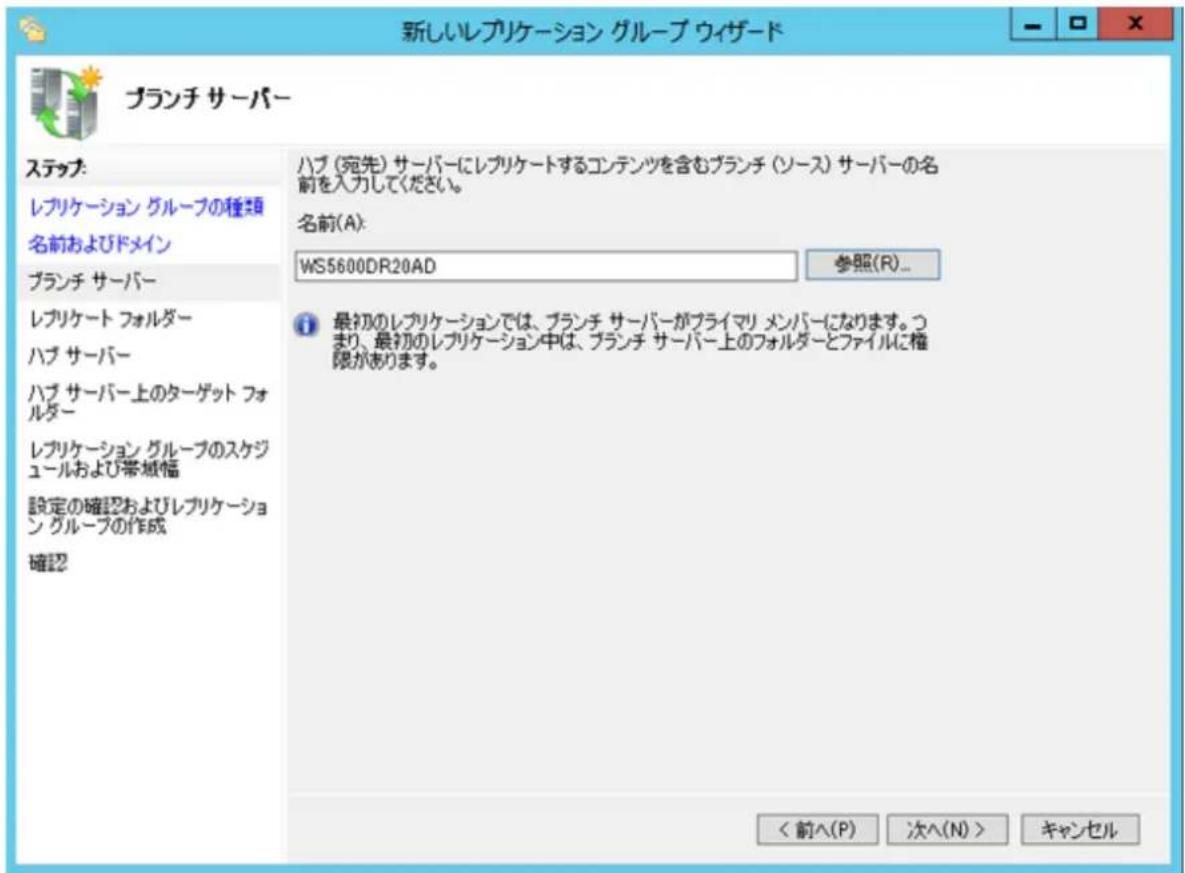Screen dimensions: 1185x873
Task: Click the window title 新しいレプリケーション グループ ウィザード
Action: [592, 31]
